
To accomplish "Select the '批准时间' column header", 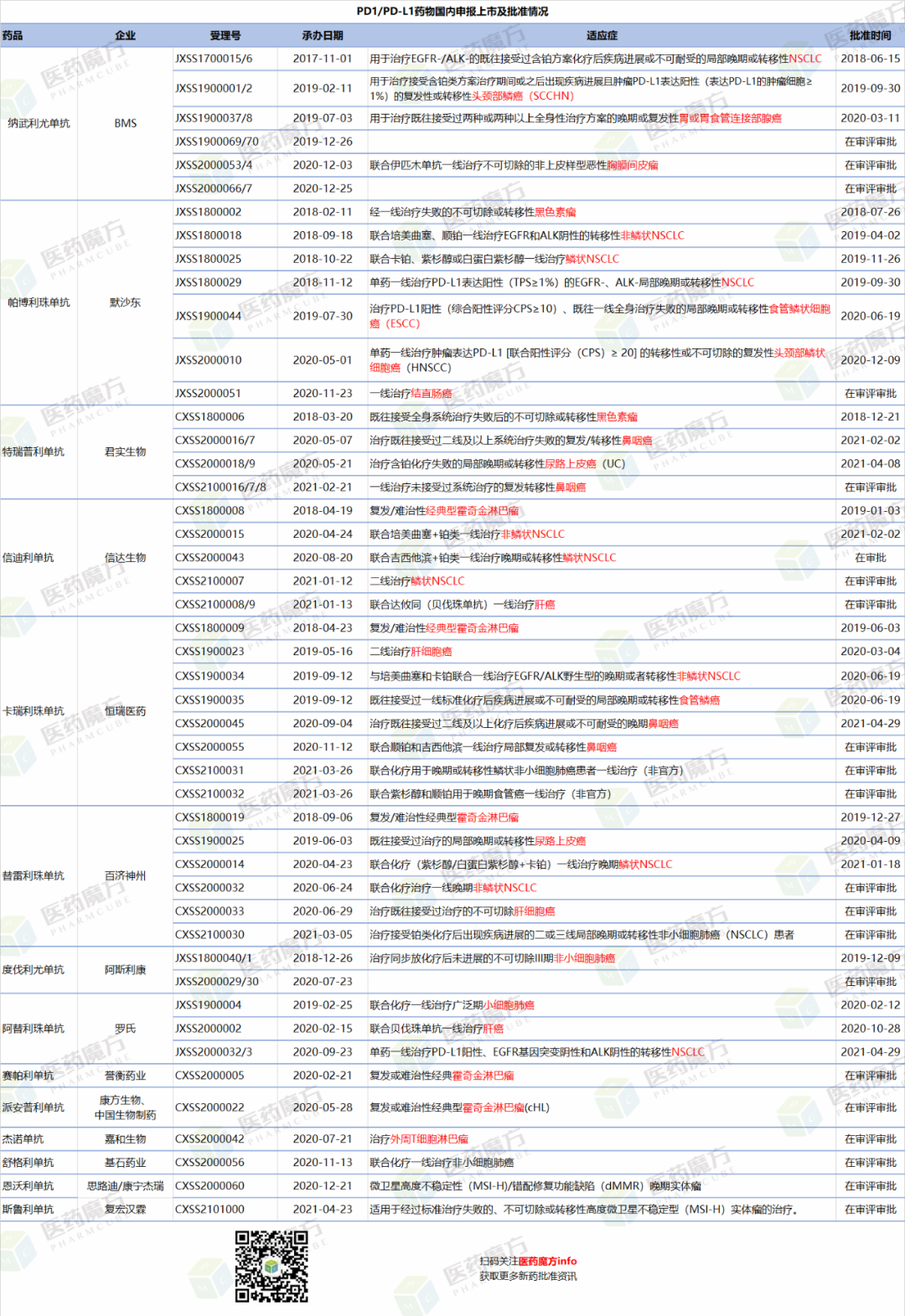I will tap(871, 36).
